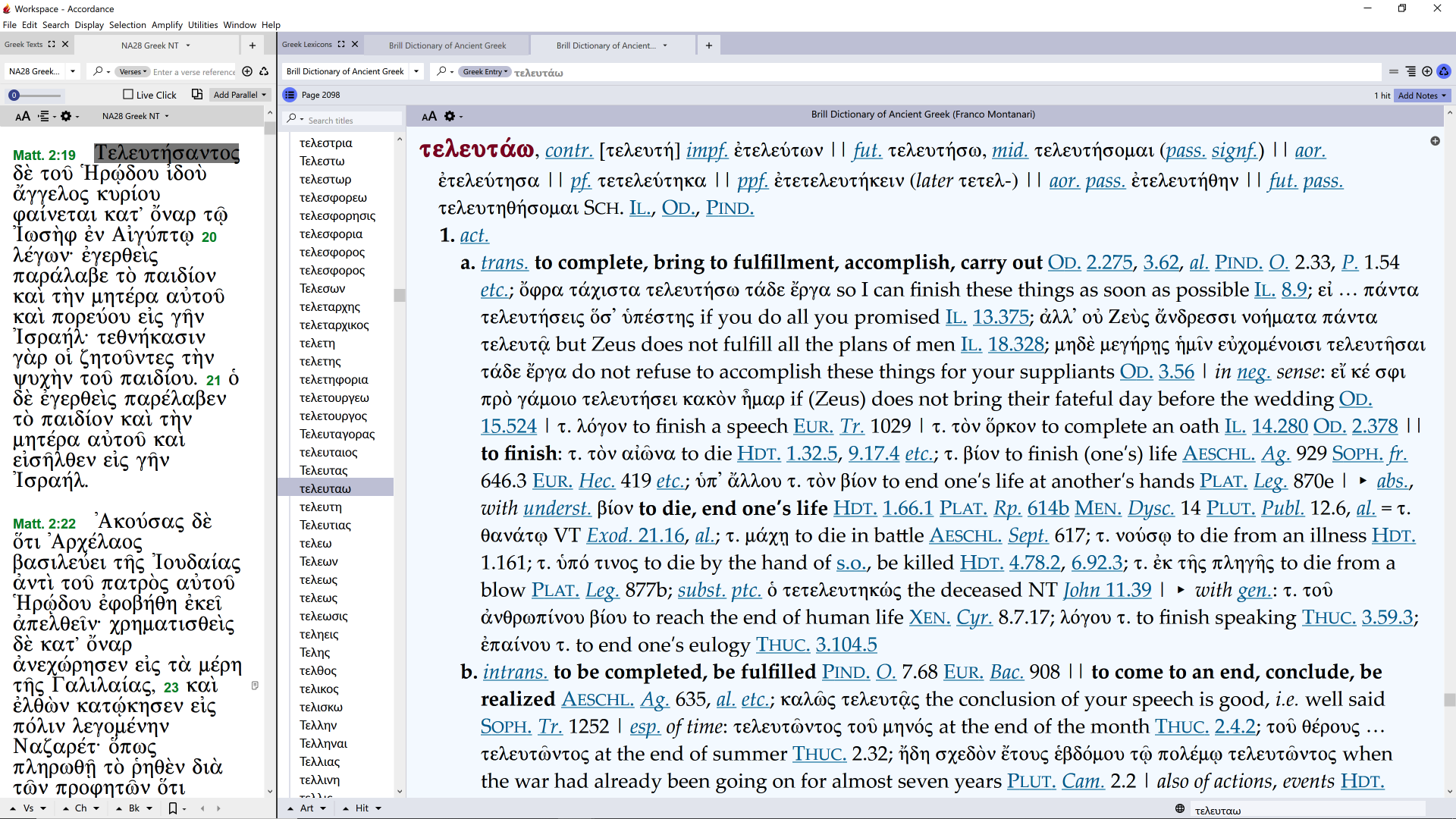Adjust the context slider in NA28 pane
Screen dimensions: 1456x819
click(x=14, y=95)
